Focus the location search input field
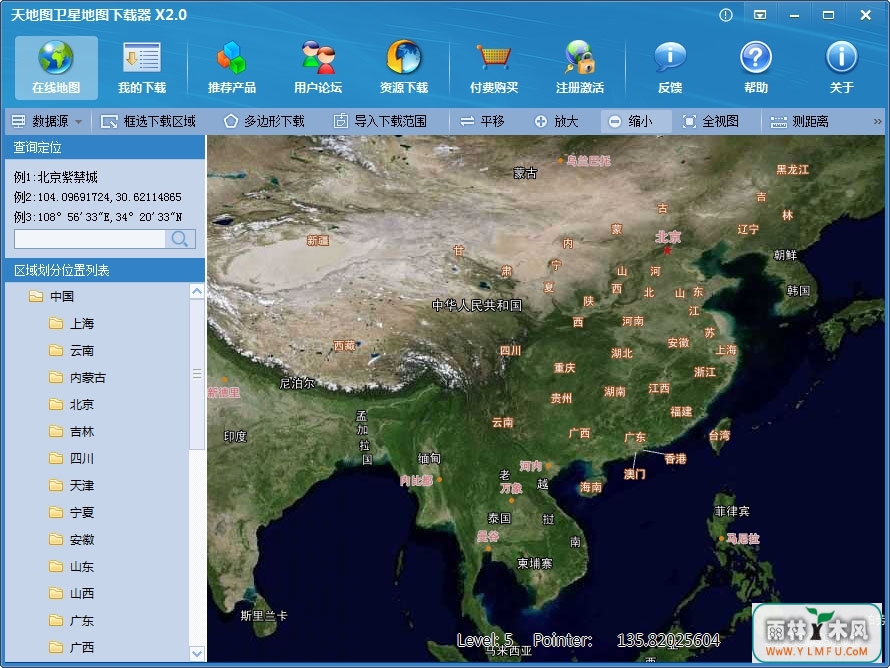 [90, 239]
